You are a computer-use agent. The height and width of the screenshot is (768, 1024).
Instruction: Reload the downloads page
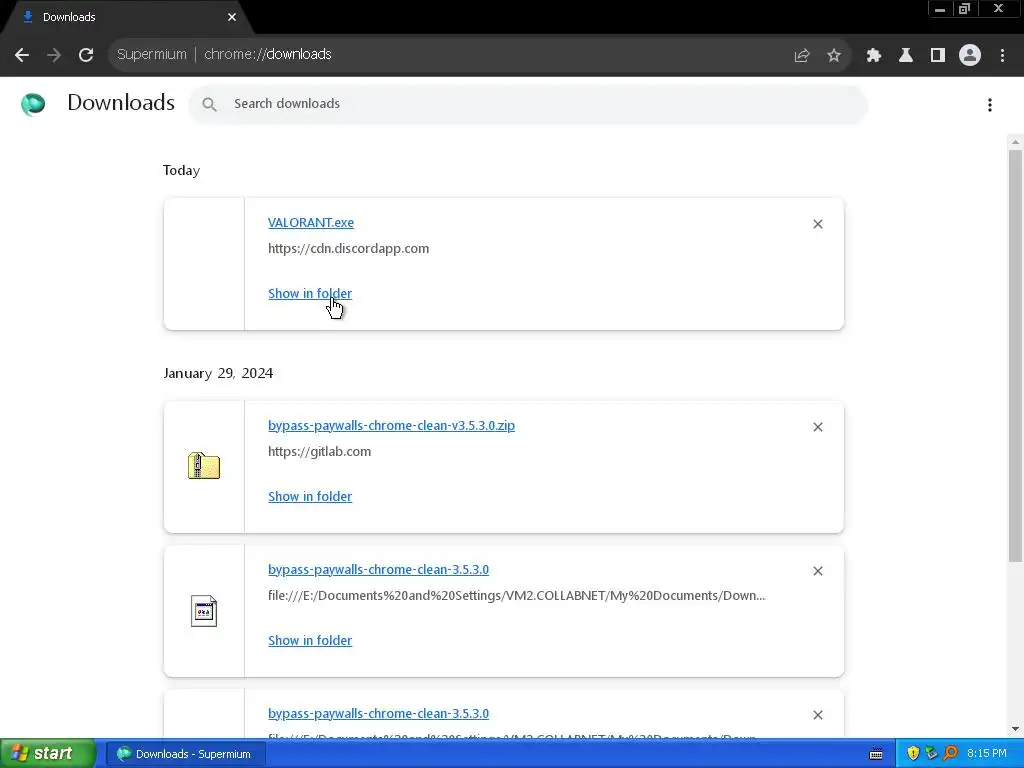(86, 55)
